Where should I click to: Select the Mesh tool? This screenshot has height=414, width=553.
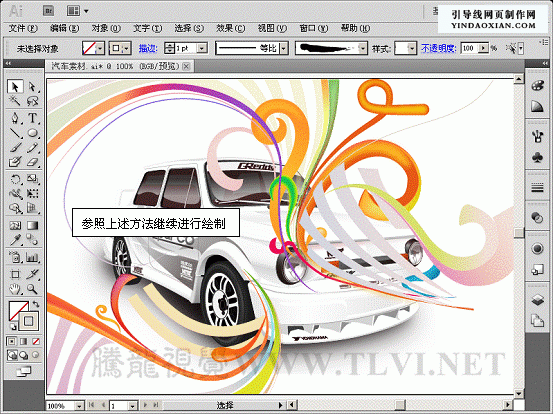[15, 225]
